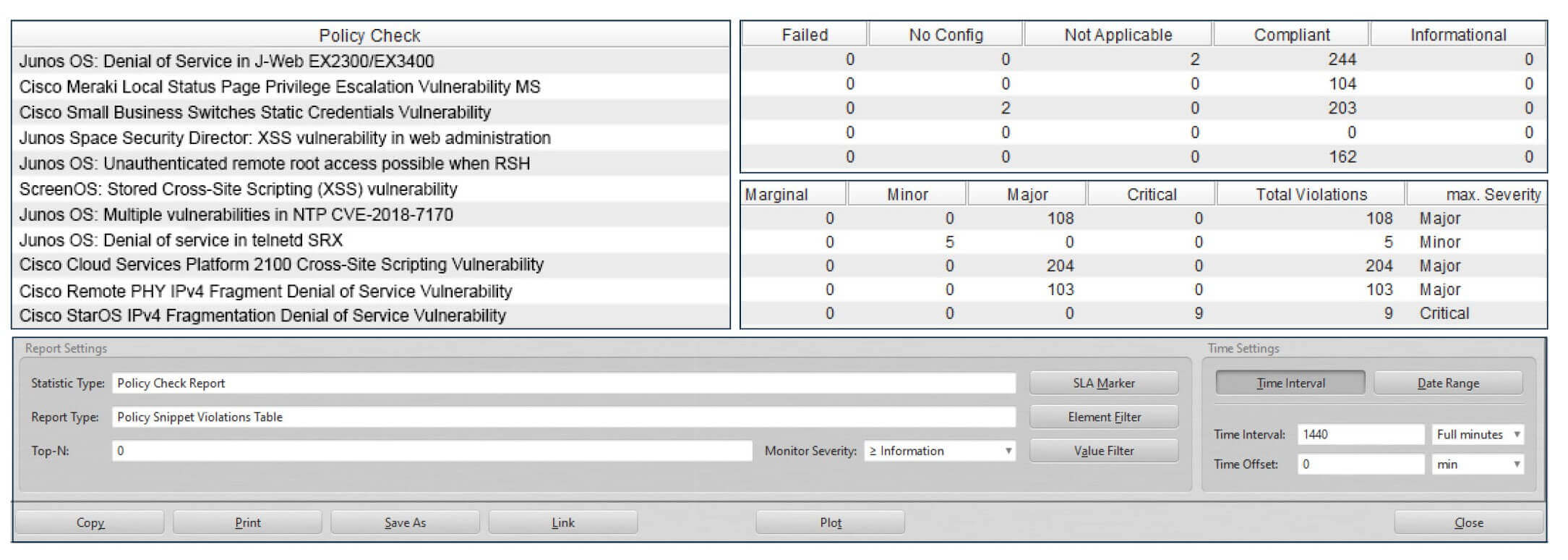
Task: Click the Total Violations value 103
Action: coord(1379,289)
